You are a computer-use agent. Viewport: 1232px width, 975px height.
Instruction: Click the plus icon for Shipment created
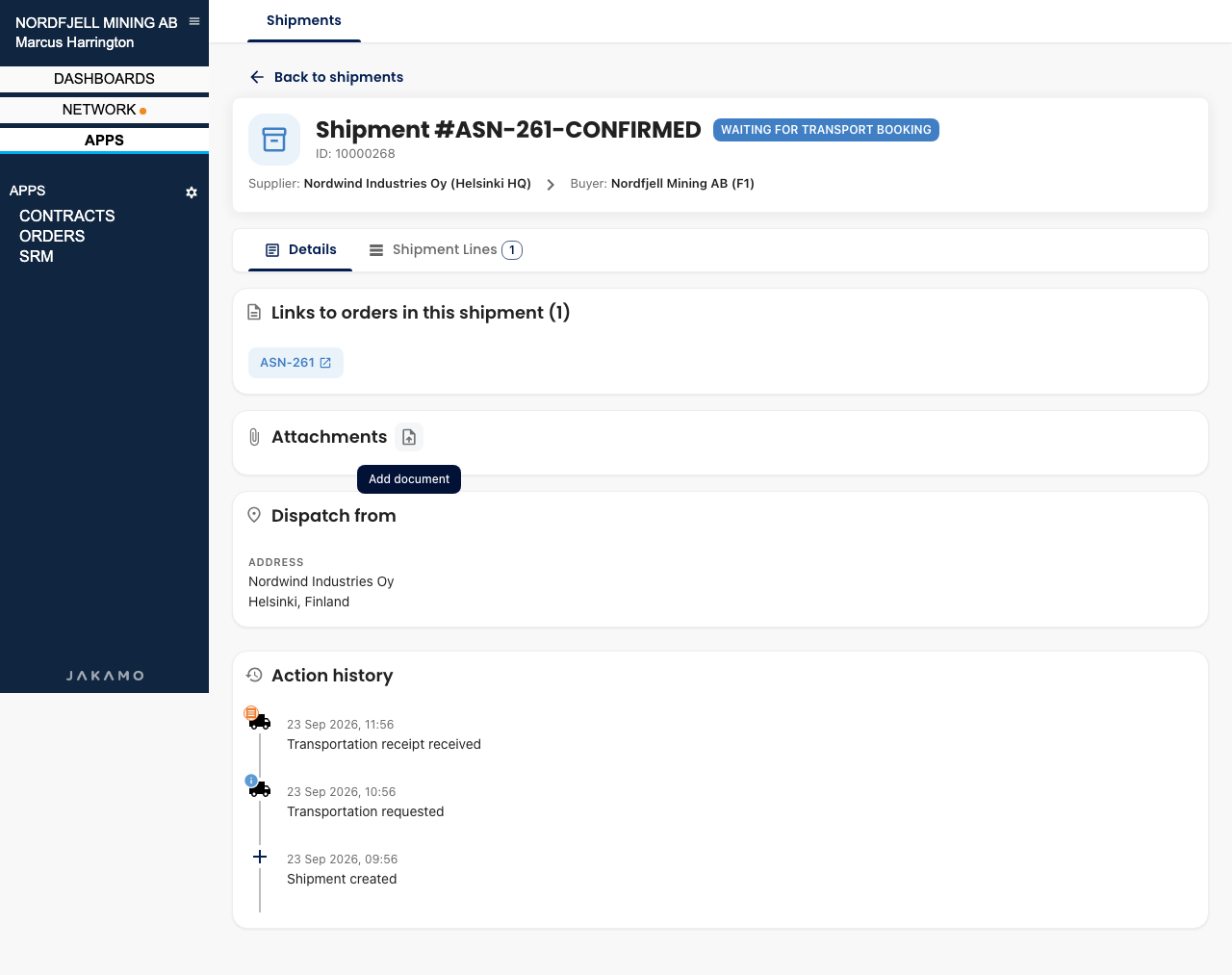click(x=260, y=857)
